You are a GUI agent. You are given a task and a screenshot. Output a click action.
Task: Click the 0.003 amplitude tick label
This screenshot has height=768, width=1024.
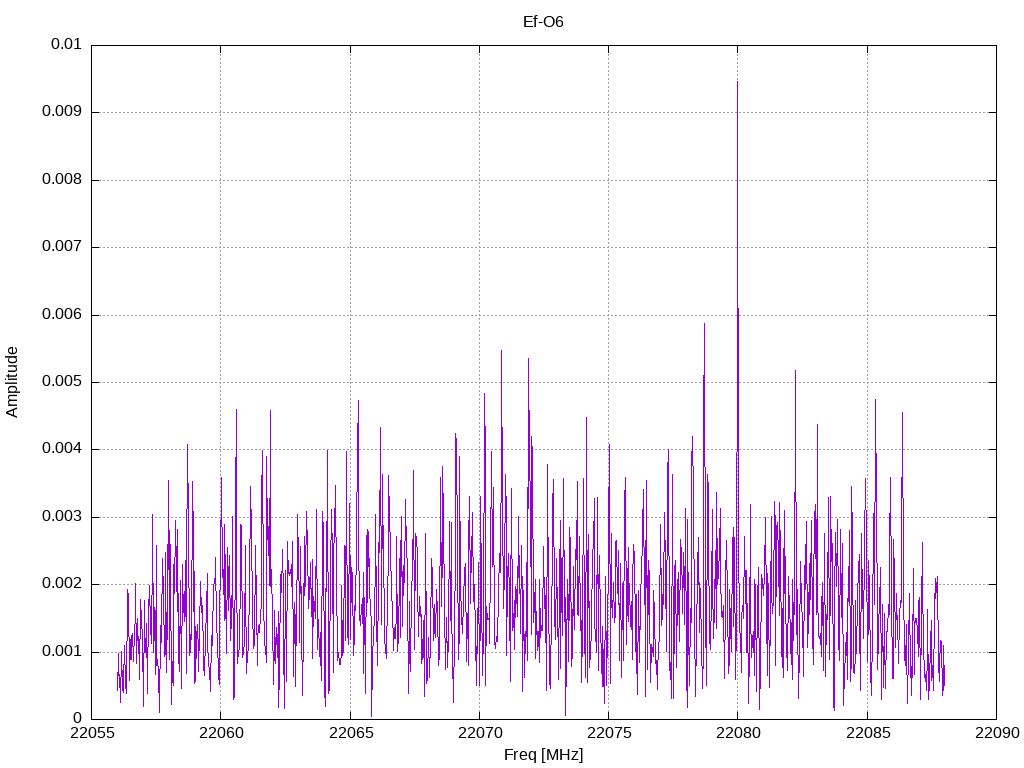[62, 517]
